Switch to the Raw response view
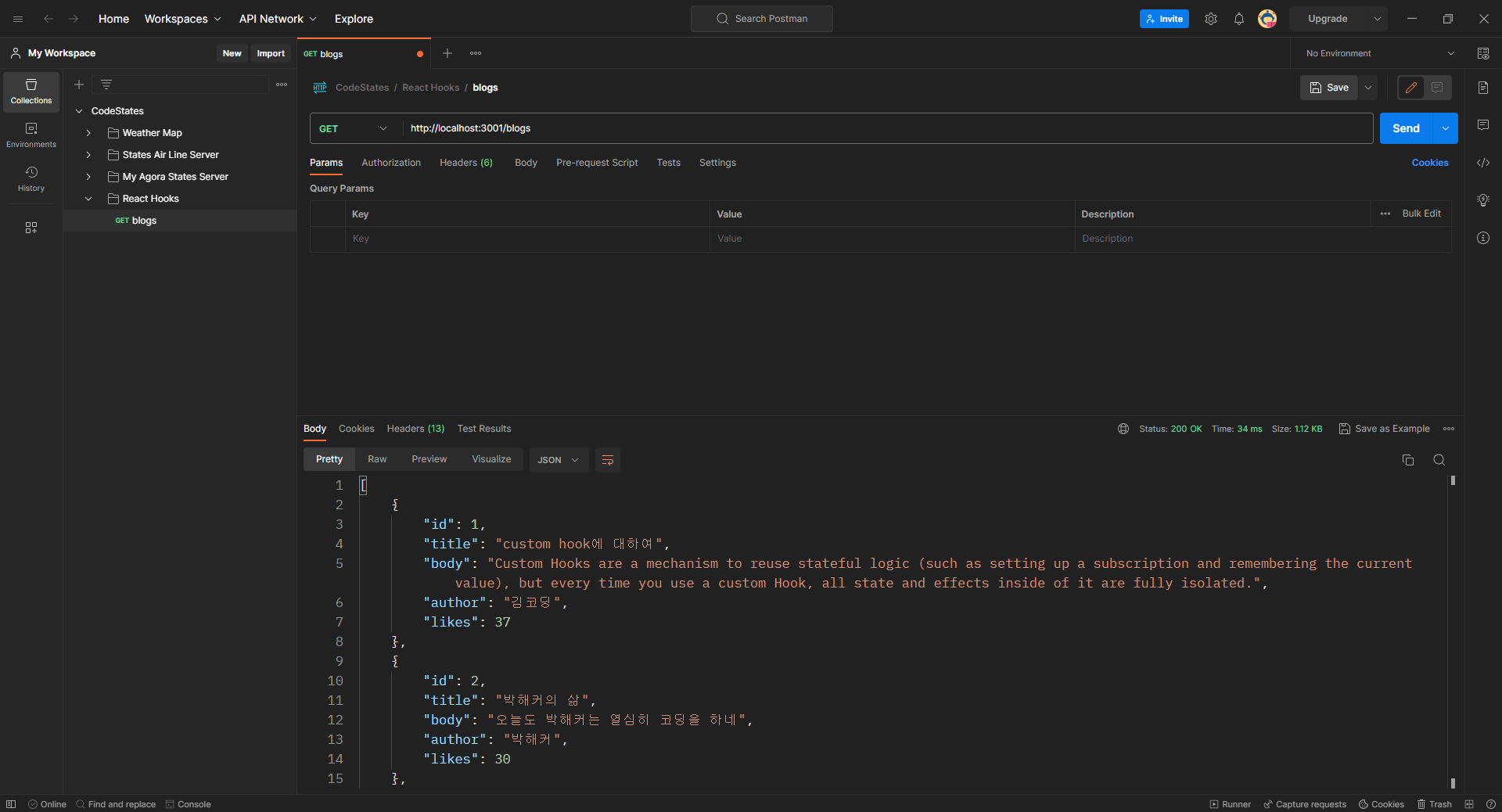1502x812 pixels. click(377, 459)
